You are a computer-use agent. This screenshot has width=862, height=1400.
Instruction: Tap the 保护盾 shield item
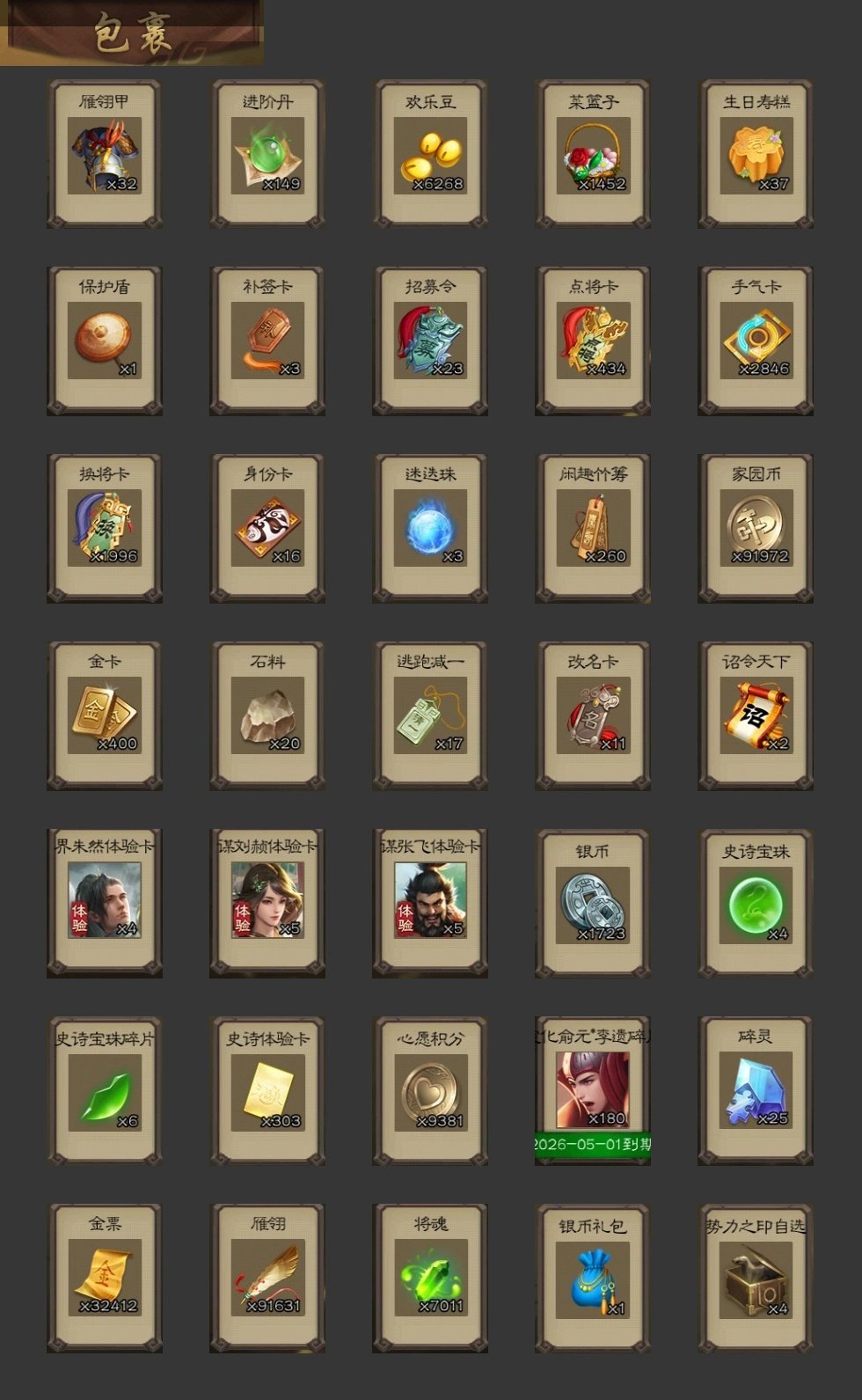point(105,341)
